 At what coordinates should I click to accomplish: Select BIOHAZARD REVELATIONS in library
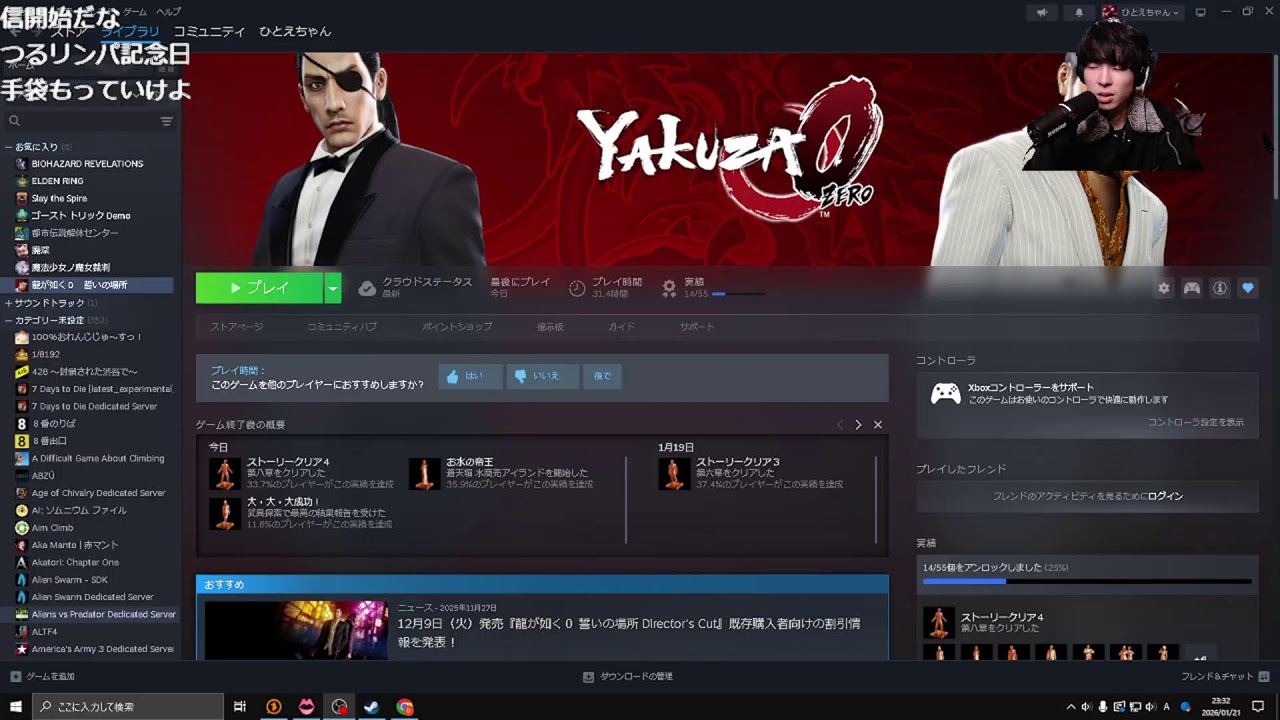coord(87,164)
